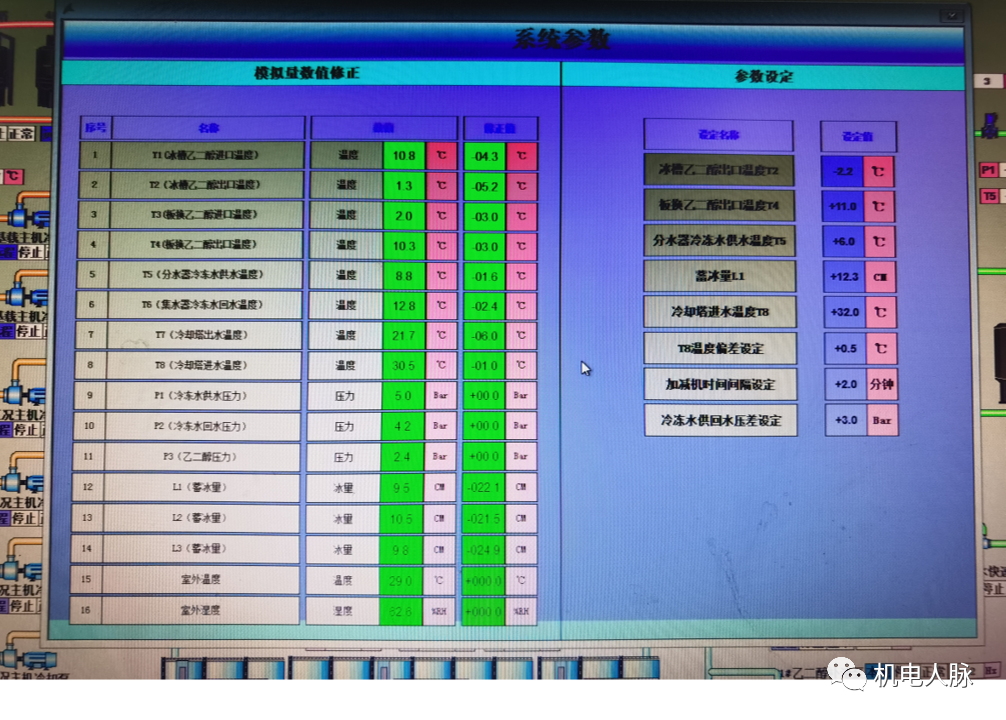This screenshot has width=1006, height=720.
Task: Select setpoint -2.2 for 冰槽乙二醇出口温度T2
Action: [x=843, y=171]
